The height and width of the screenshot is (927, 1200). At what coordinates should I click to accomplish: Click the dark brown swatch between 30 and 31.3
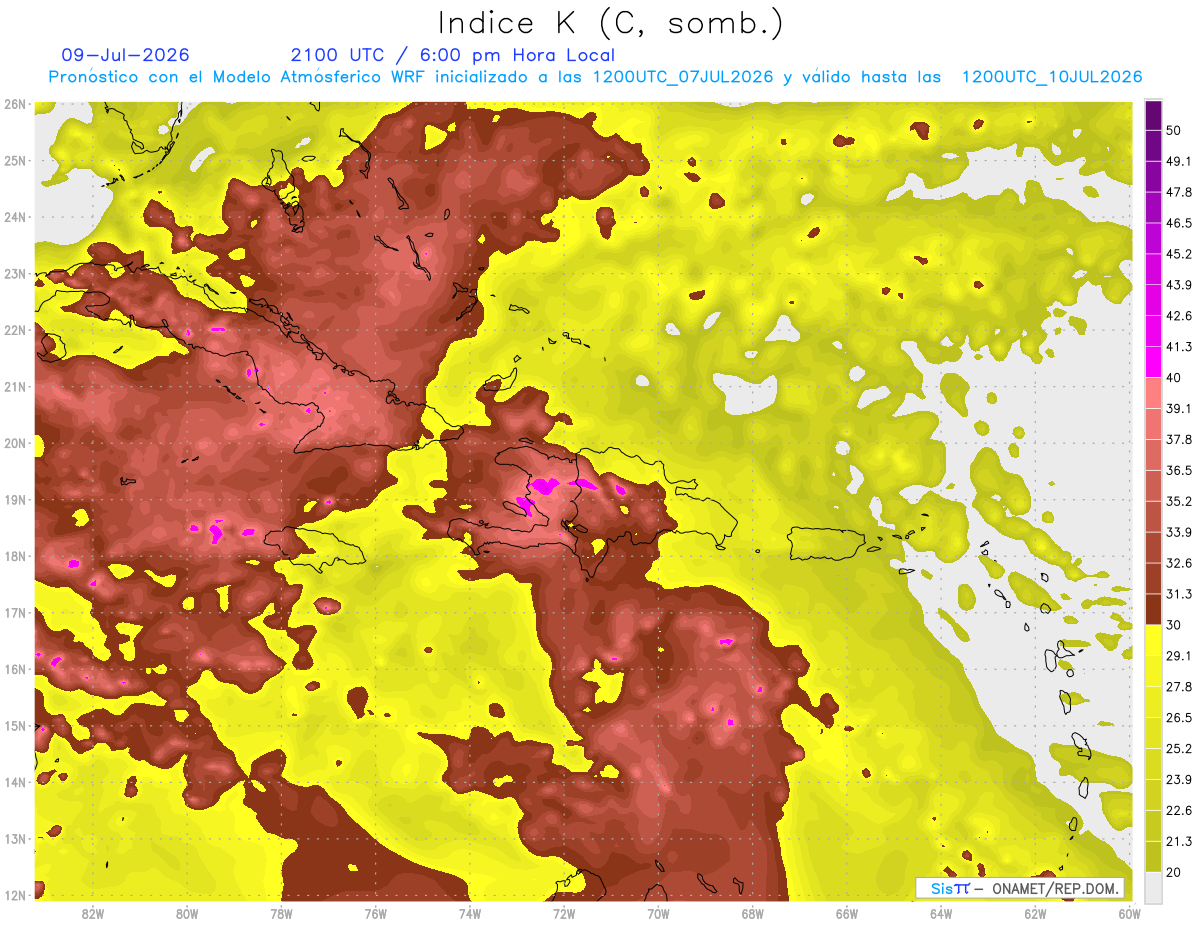[1153, 609]
